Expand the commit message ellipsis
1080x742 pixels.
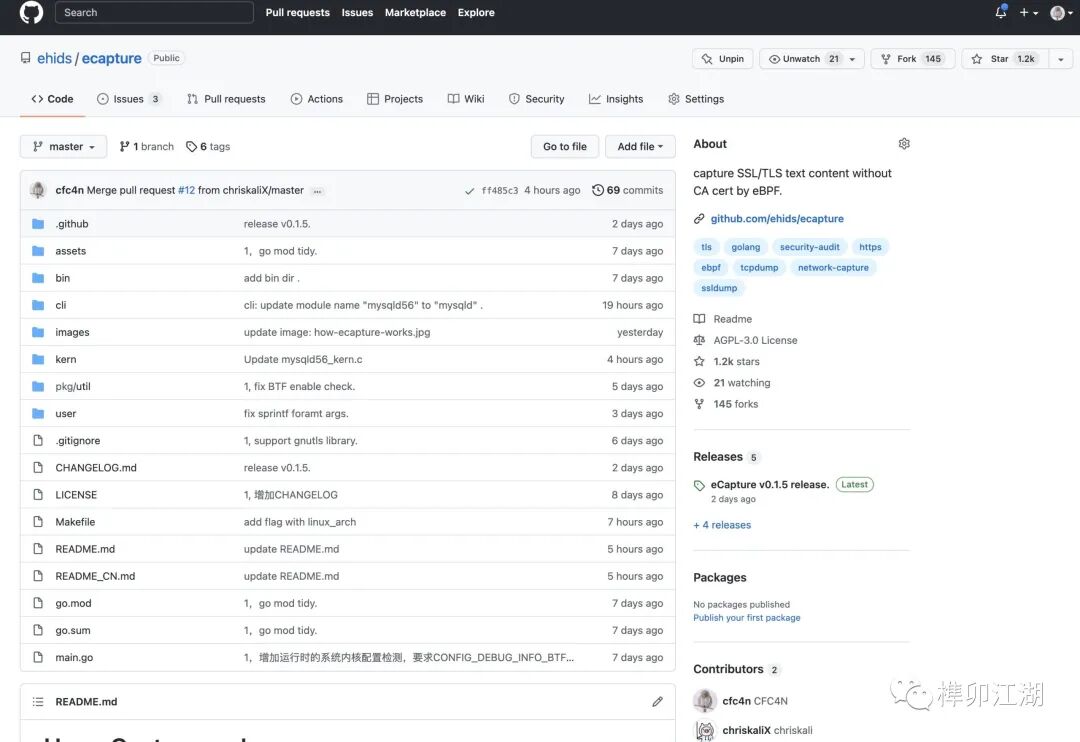pyautogui.click(x=318, y=191)
